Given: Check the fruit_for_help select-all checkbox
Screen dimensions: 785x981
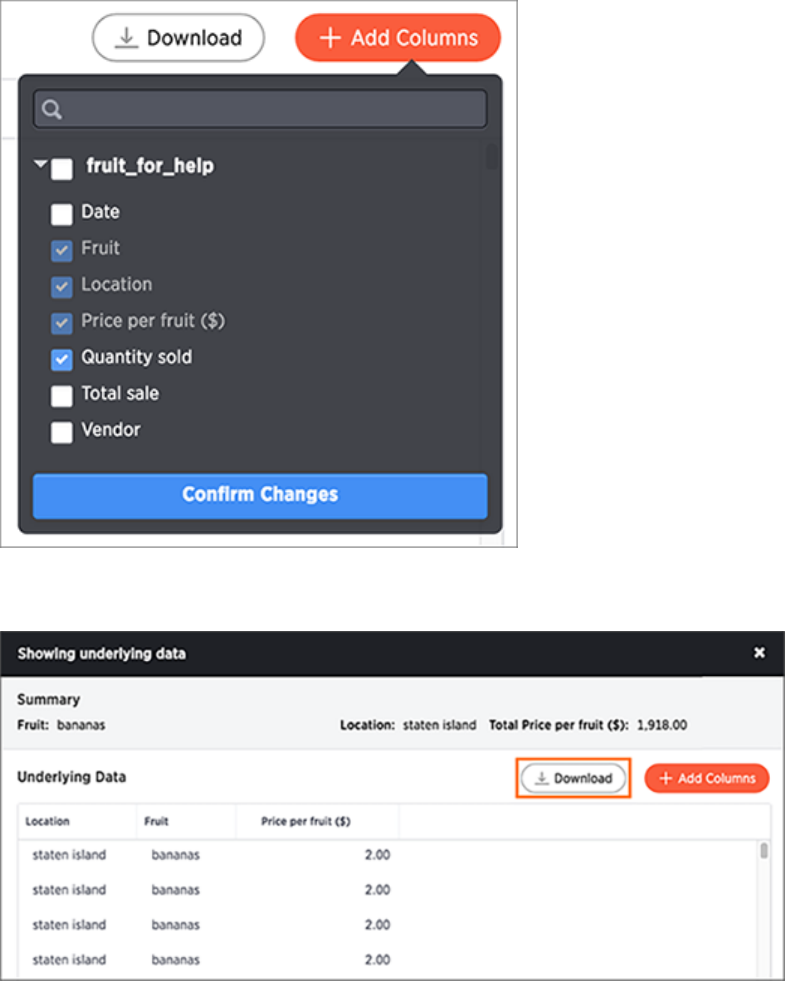Looking at the screenshot, I should [x=62, y=169].
